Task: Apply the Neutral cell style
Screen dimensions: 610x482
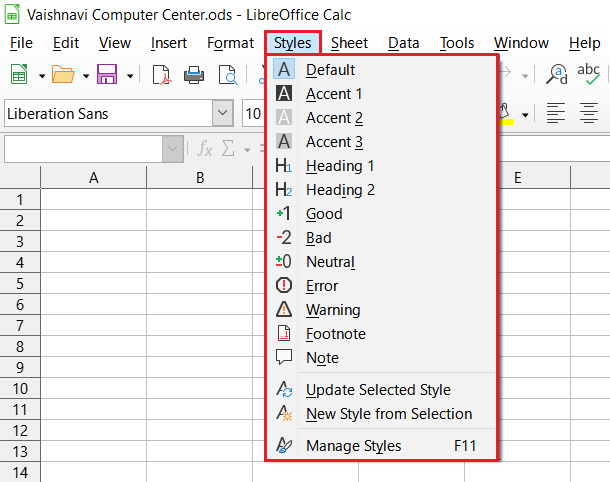Action: [381, 262]
